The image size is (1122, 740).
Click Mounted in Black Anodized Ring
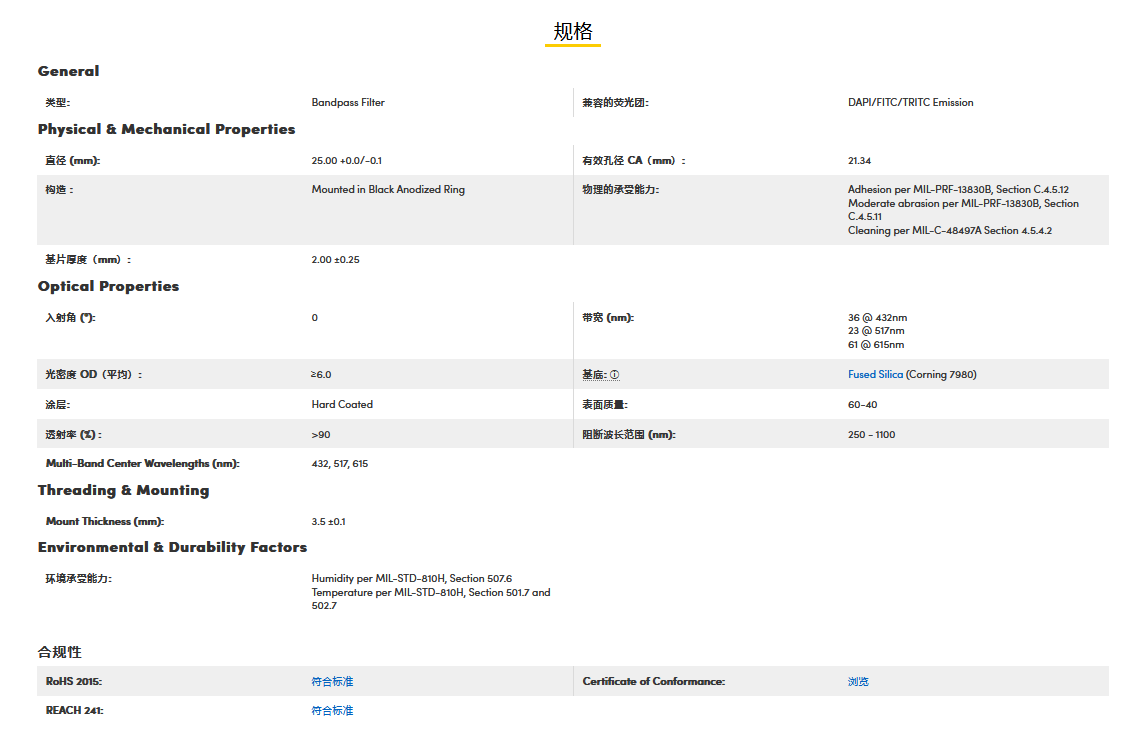coord(388,189)
